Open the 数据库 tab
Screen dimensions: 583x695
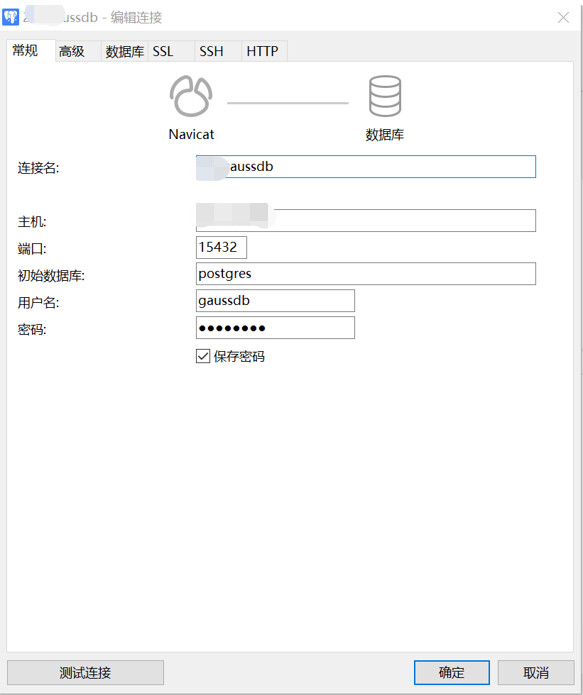[125, 51]
